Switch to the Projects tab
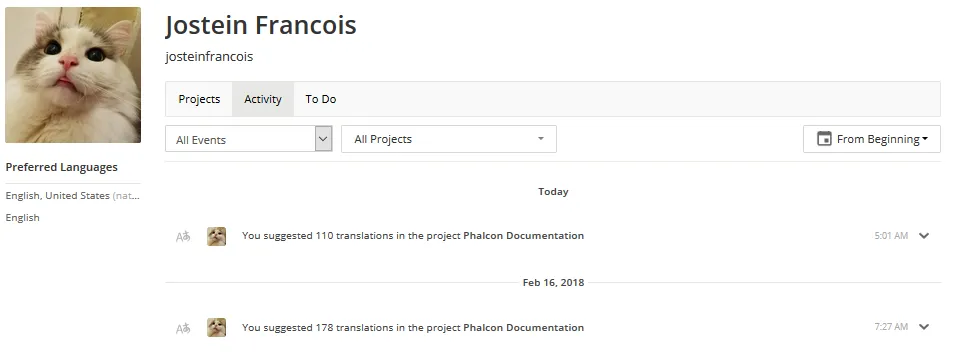964x360 pixels. point(199,99)
